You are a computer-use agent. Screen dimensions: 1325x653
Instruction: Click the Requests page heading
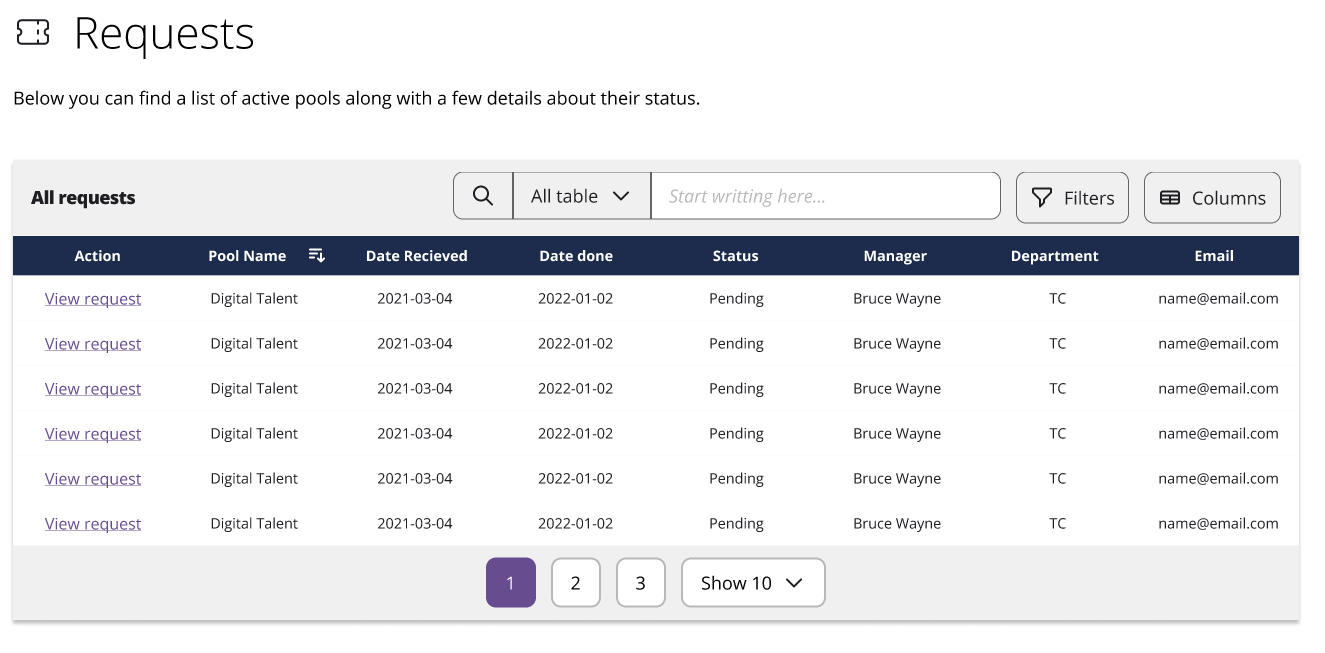(164, 35)
